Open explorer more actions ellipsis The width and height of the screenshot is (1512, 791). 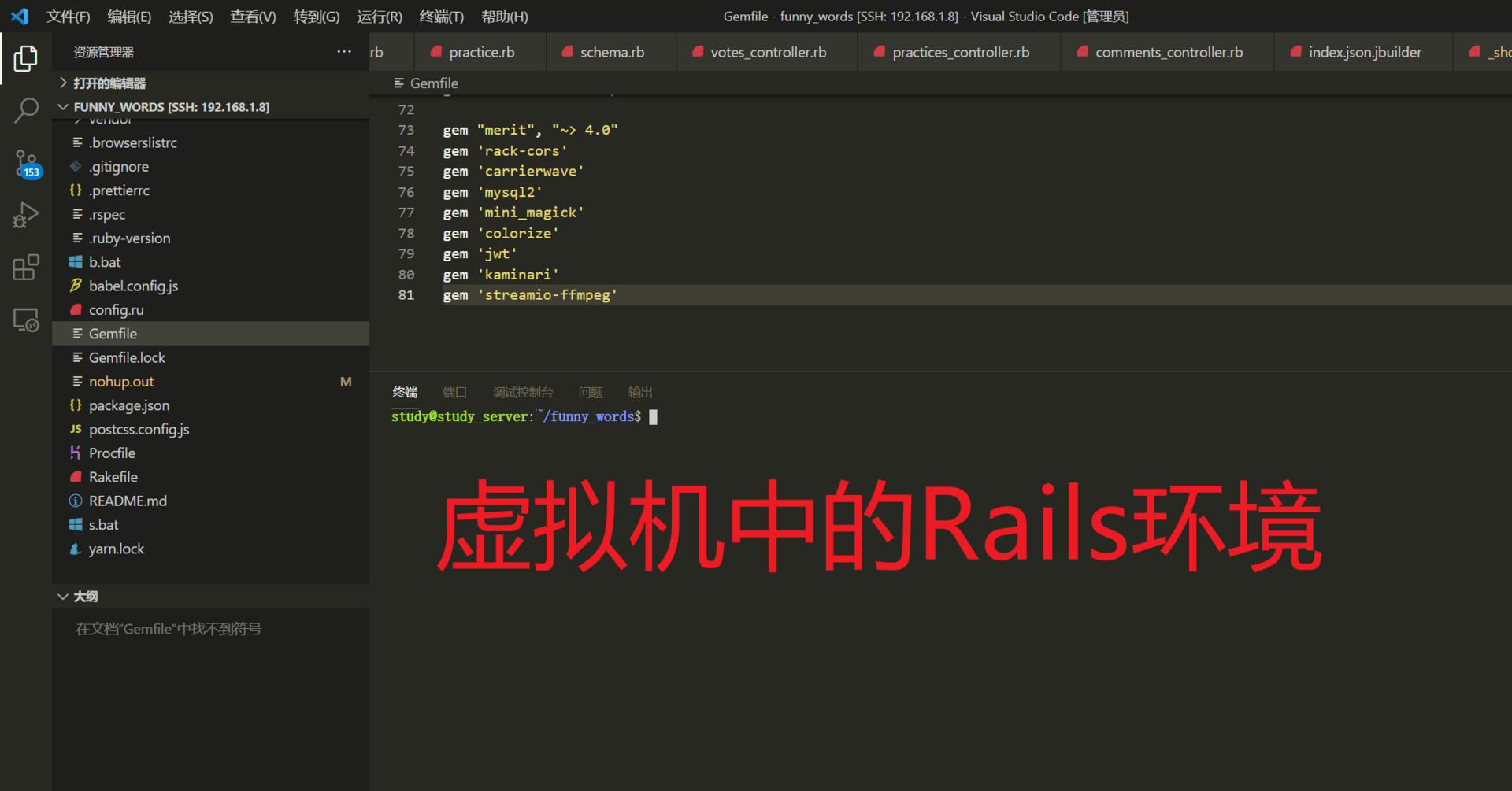(344, 52)
